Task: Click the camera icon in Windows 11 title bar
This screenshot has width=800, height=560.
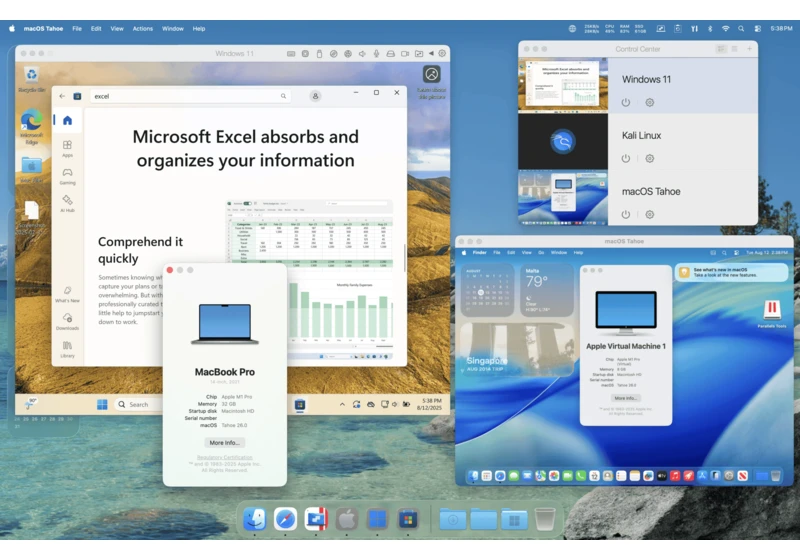Action: [405, 54]
